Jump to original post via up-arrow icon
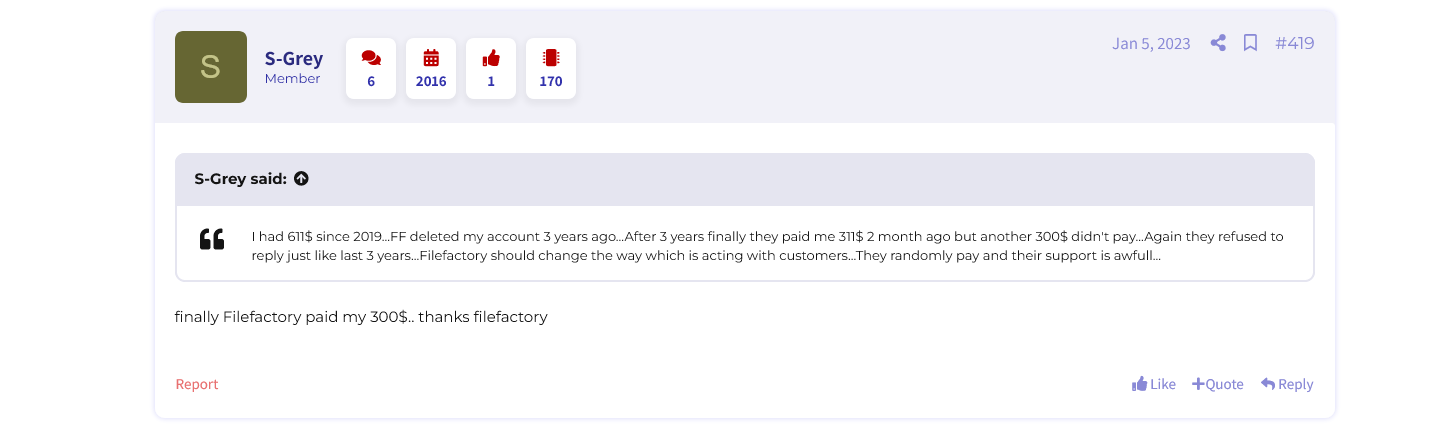1437x436 pixels. click(301, 179)
